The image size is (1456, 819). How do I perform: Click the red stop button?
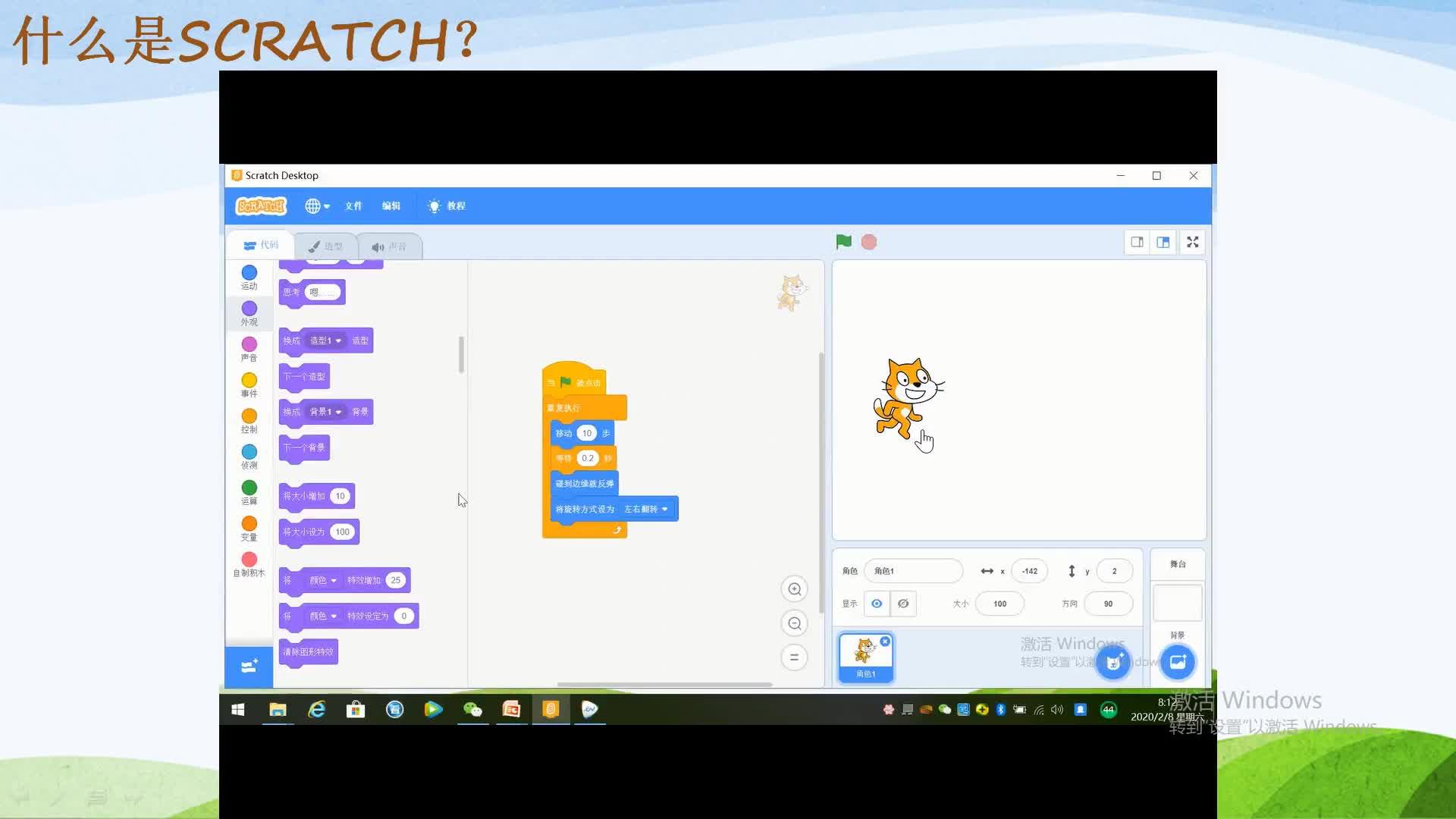869,242
